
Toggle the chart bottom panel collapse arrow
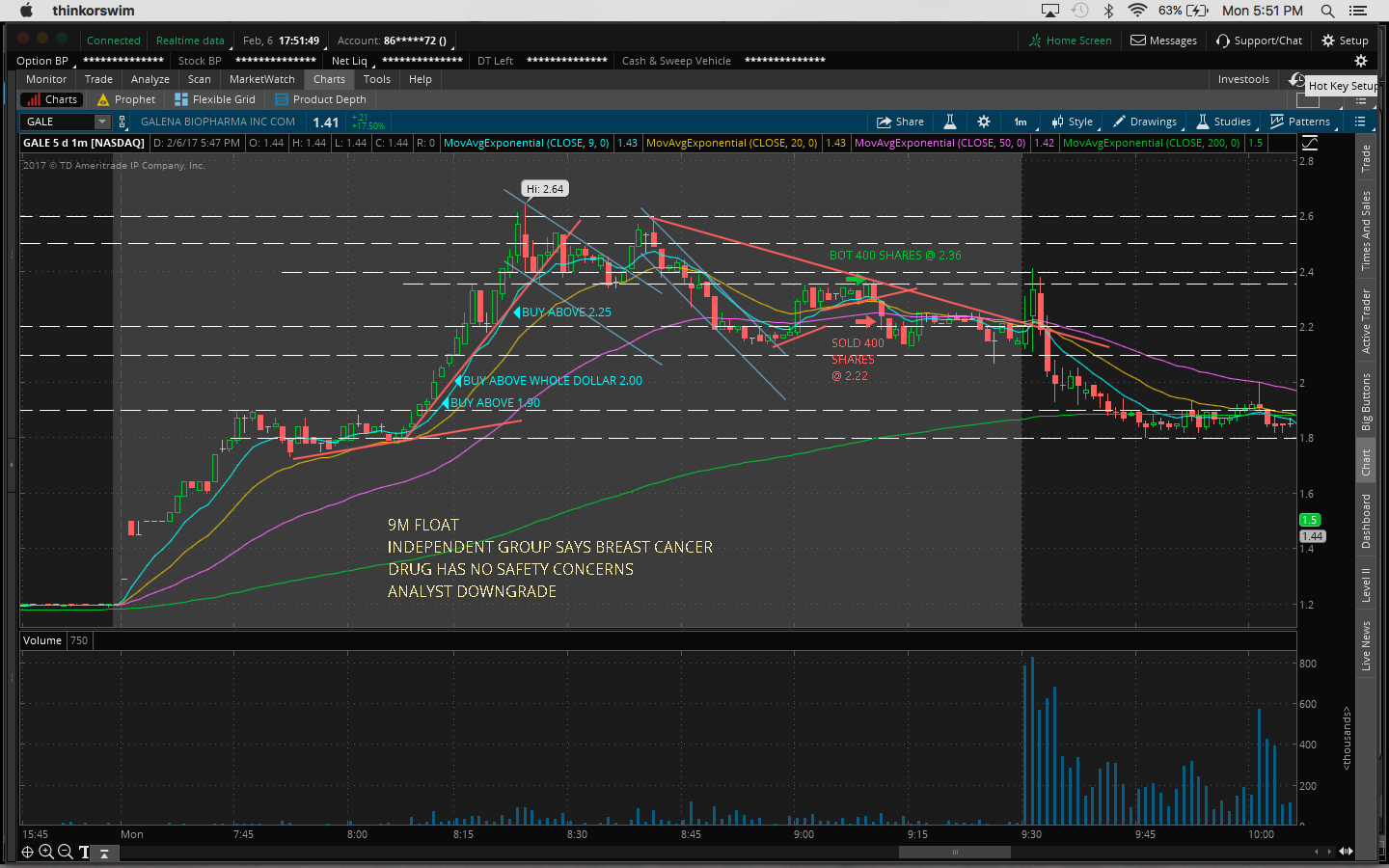click(x=104, y=853)
